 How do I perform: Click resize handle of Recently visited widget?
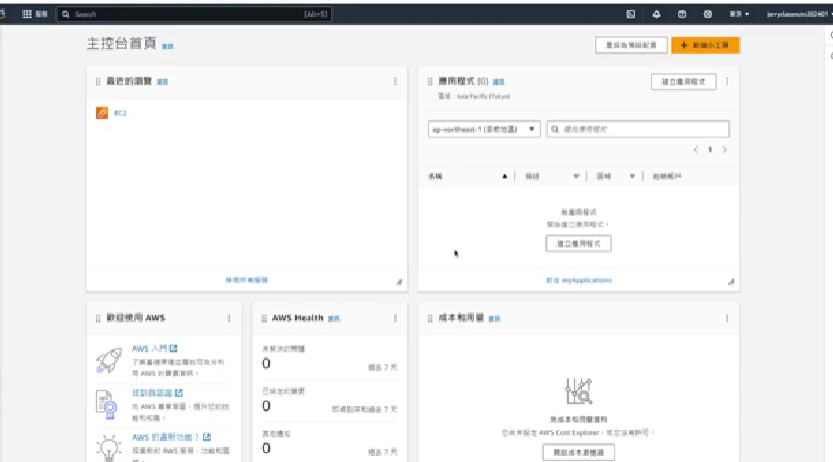tap(399, 282)
